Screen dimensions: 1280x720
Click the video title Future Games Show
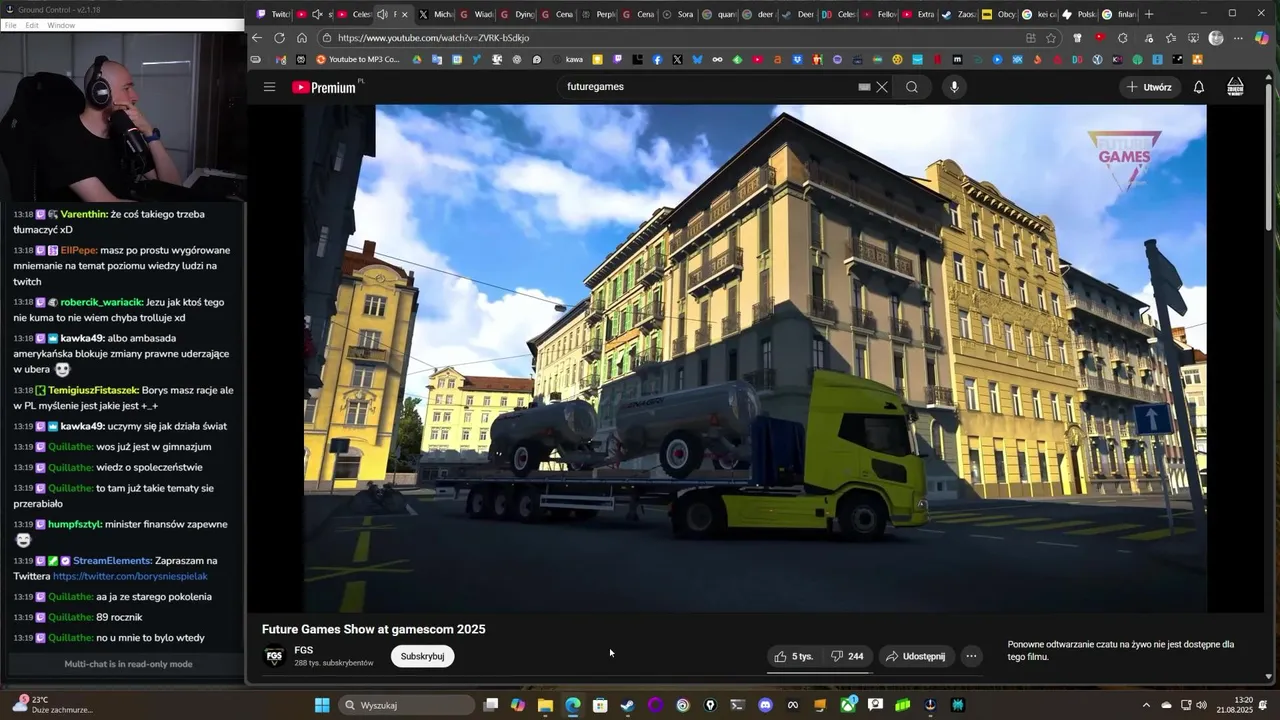point(373,629)
